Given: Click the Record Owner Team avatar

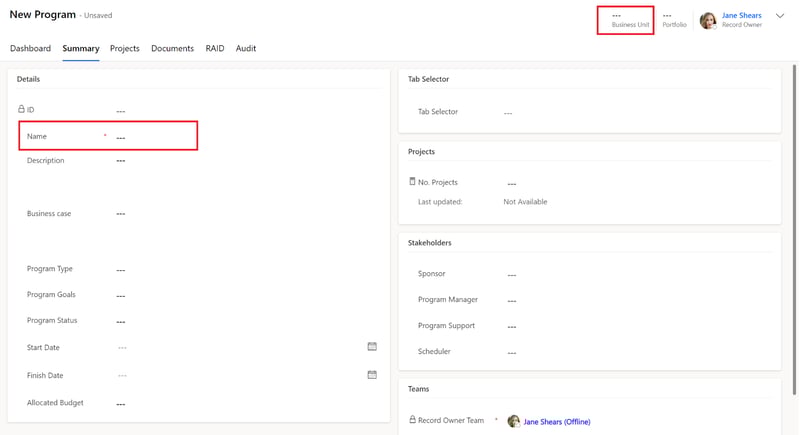Looking at the screenshot, I should (x=514, y=421).
